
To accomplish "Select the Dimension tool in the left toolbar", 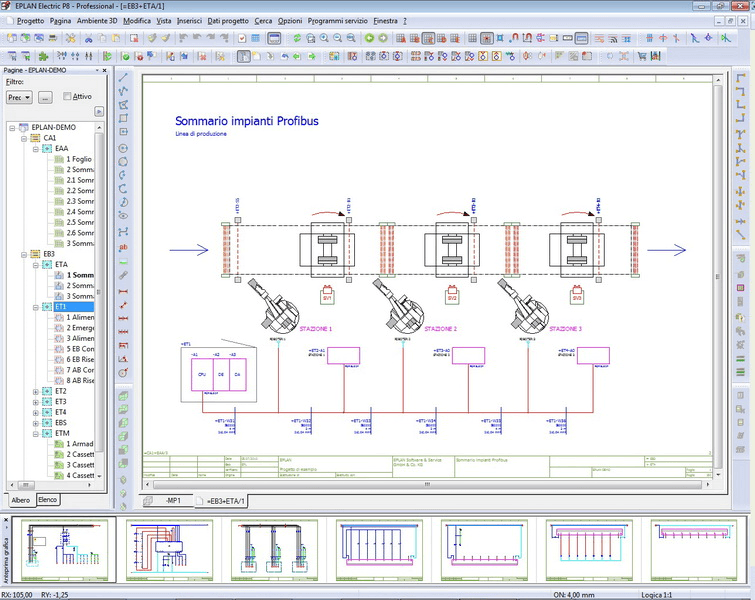I will coord(123,292).
